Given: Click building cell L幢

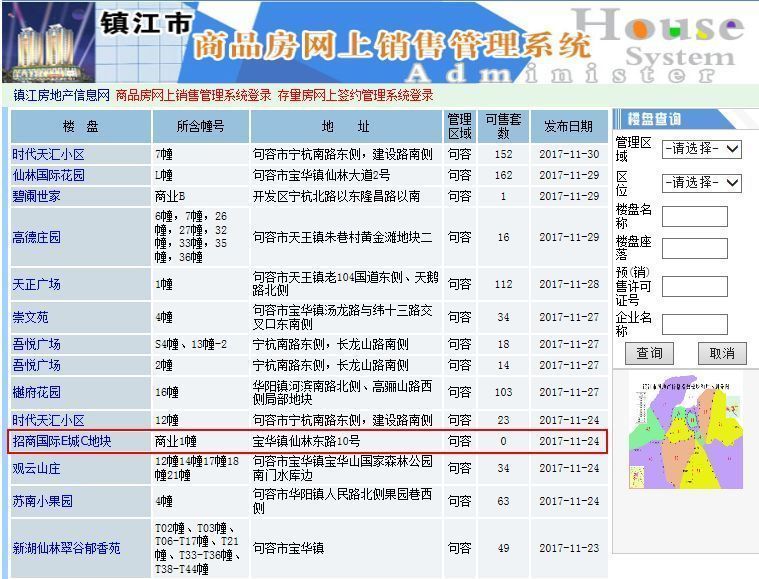Looking at the screenshot, I should (x=164, y=175).
